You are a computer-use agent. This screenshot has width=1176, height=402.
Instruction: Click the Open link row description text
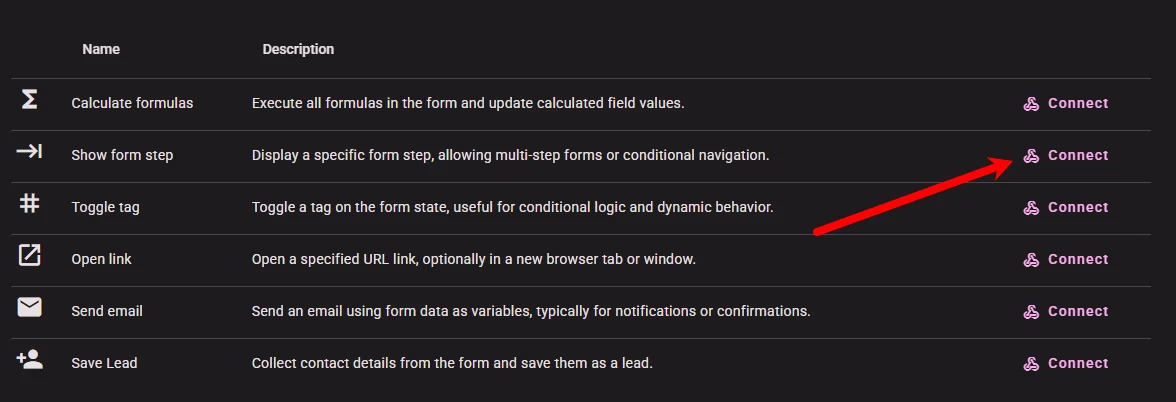click(474, 260)
